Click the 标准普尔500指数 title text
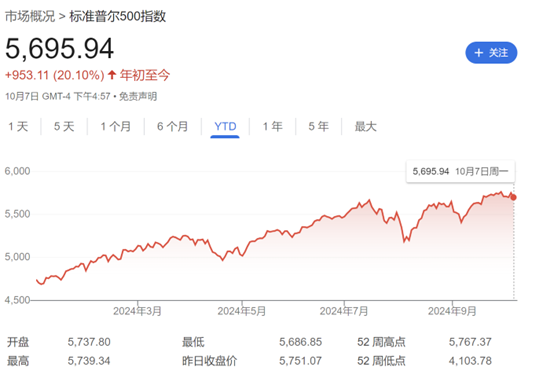Image resolution: width=554 pixels, height=374 pixels. 118,16
